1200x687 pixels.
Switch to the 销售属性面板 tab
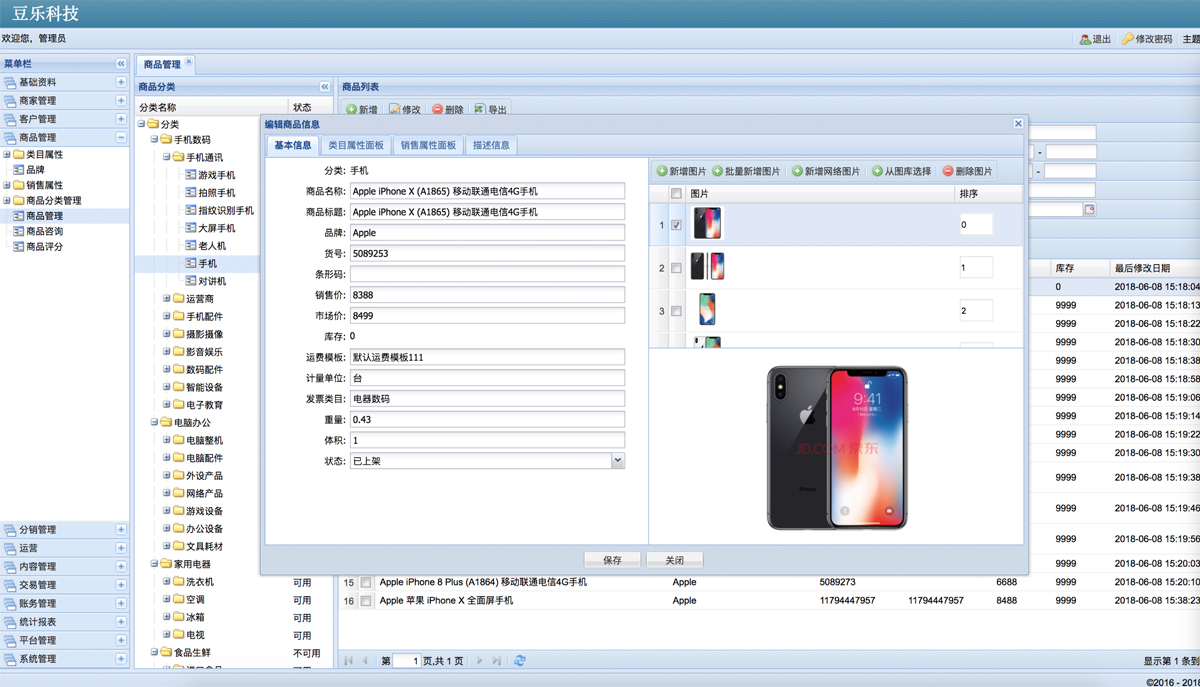[x=428, y=145]
